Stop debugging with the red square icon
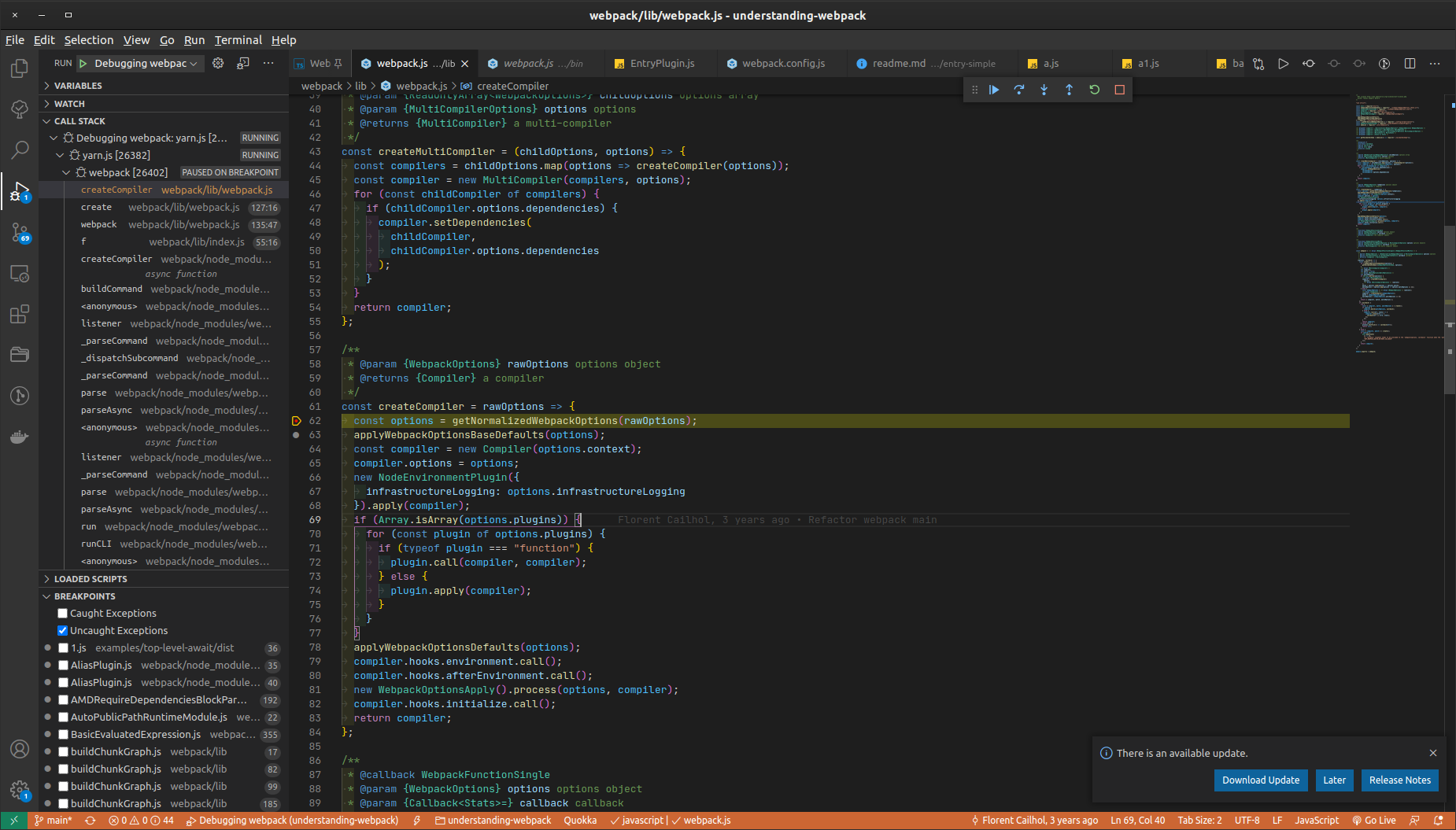This screenshot has height=830, width=1456. [1119, 89]
